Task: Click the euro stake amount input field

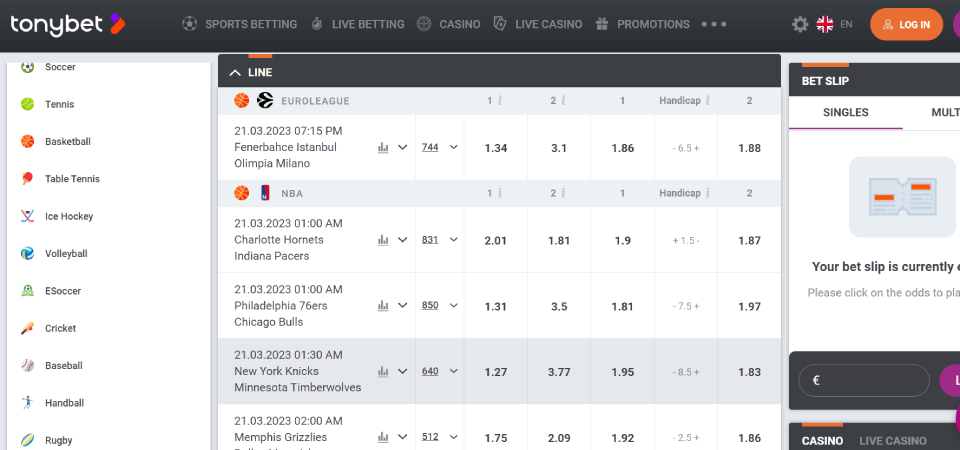Action: tap(864, 380)
